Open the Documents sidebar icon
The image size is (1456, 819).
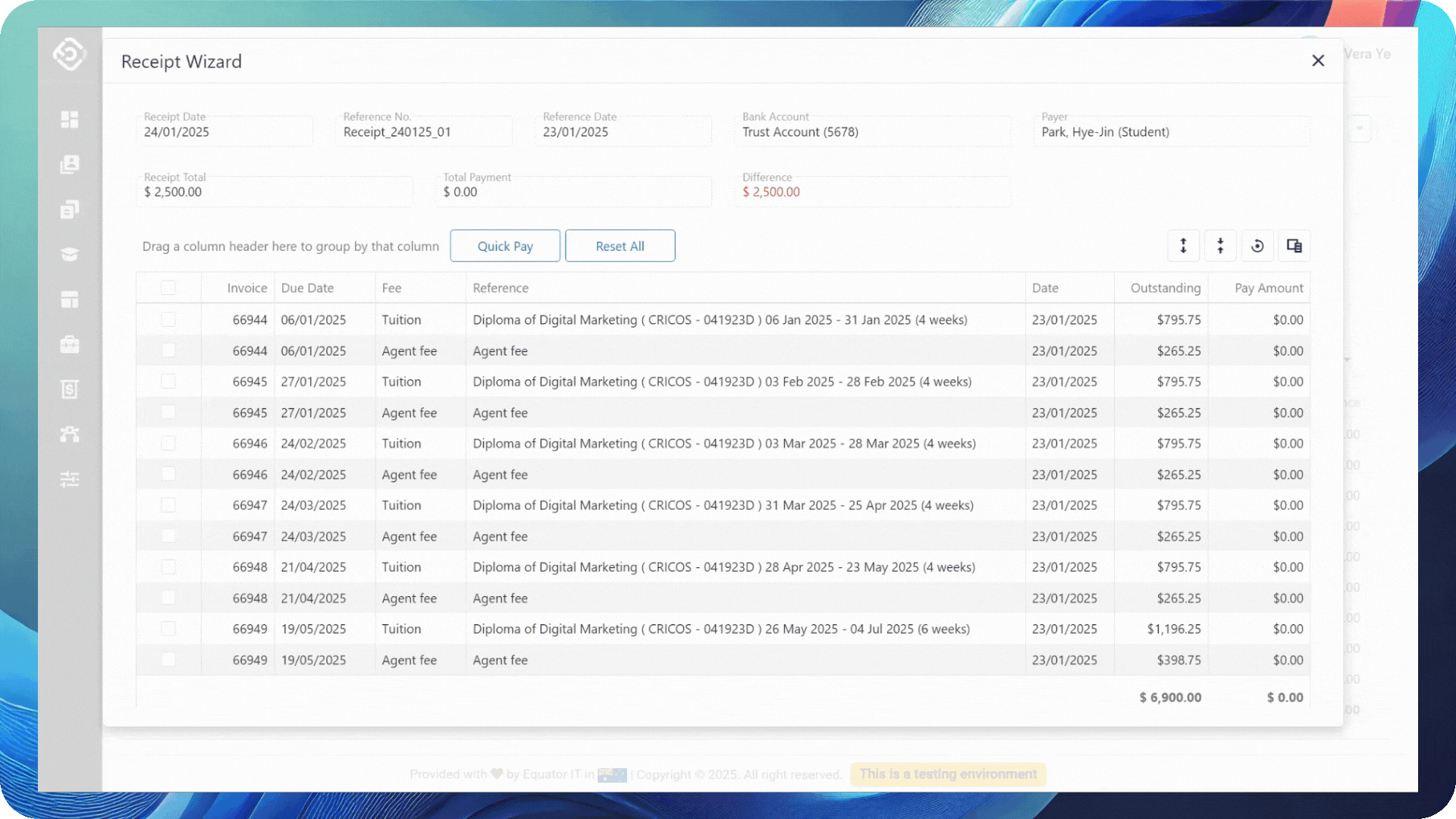69,209
